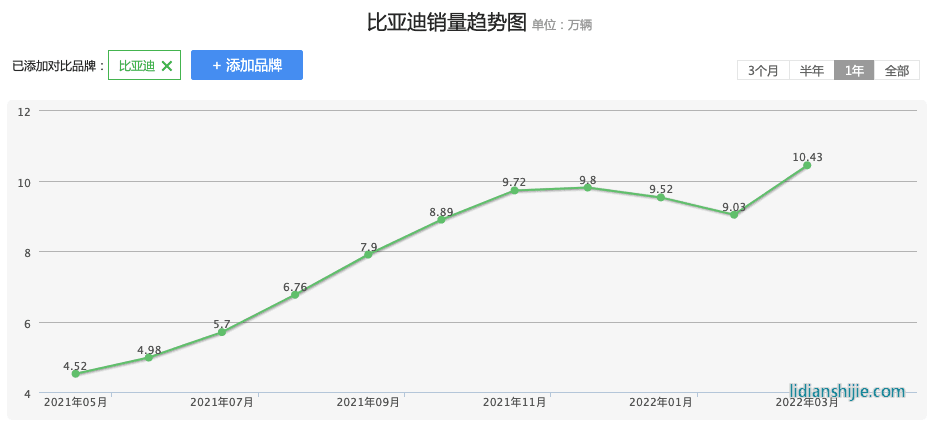Screen dimensions: 929x424
Task: Select the 9.52 data point for 2022年01月
Action: pos(660,197)
